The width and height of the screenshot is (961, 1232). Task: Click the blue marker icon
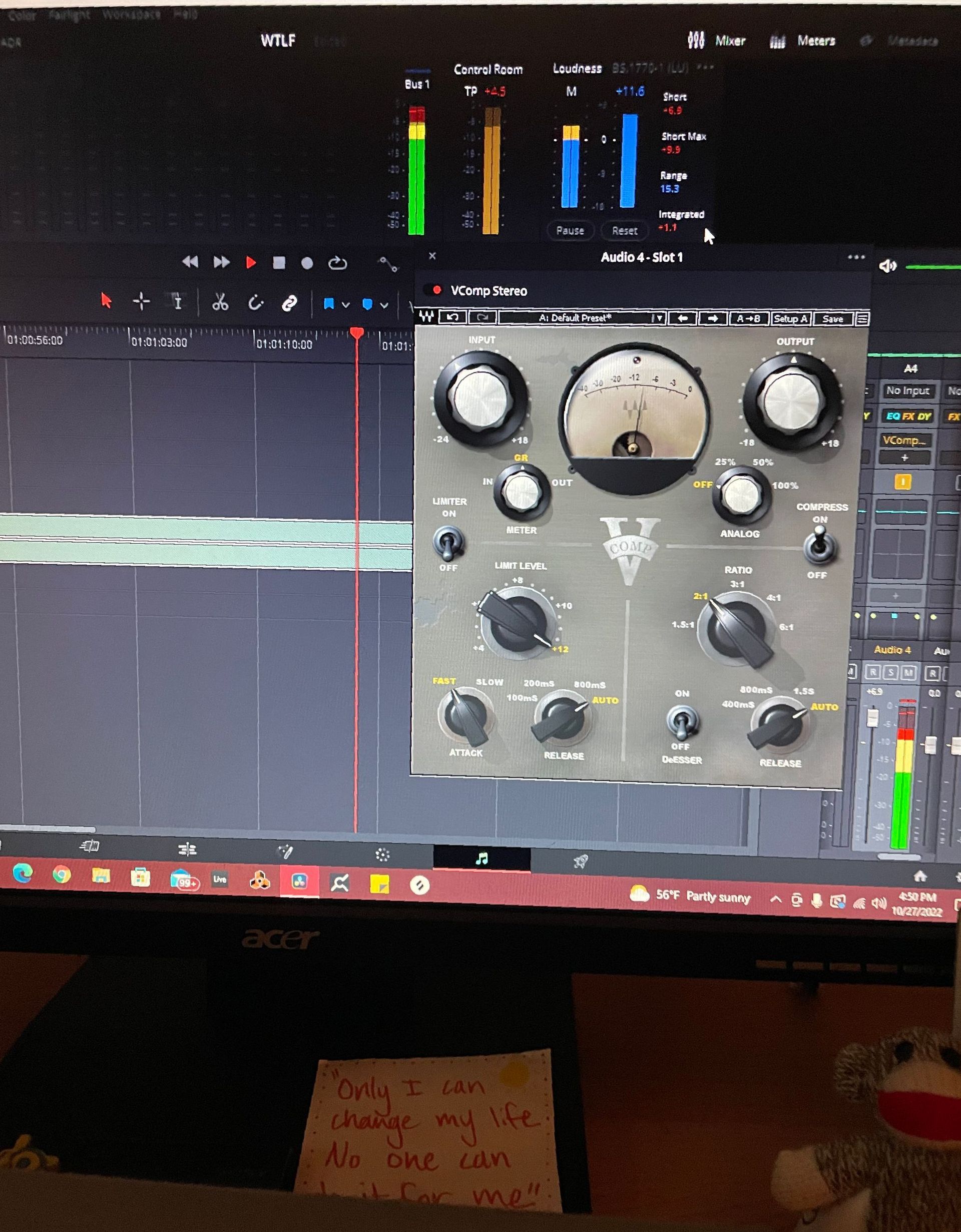click(367, 305)
